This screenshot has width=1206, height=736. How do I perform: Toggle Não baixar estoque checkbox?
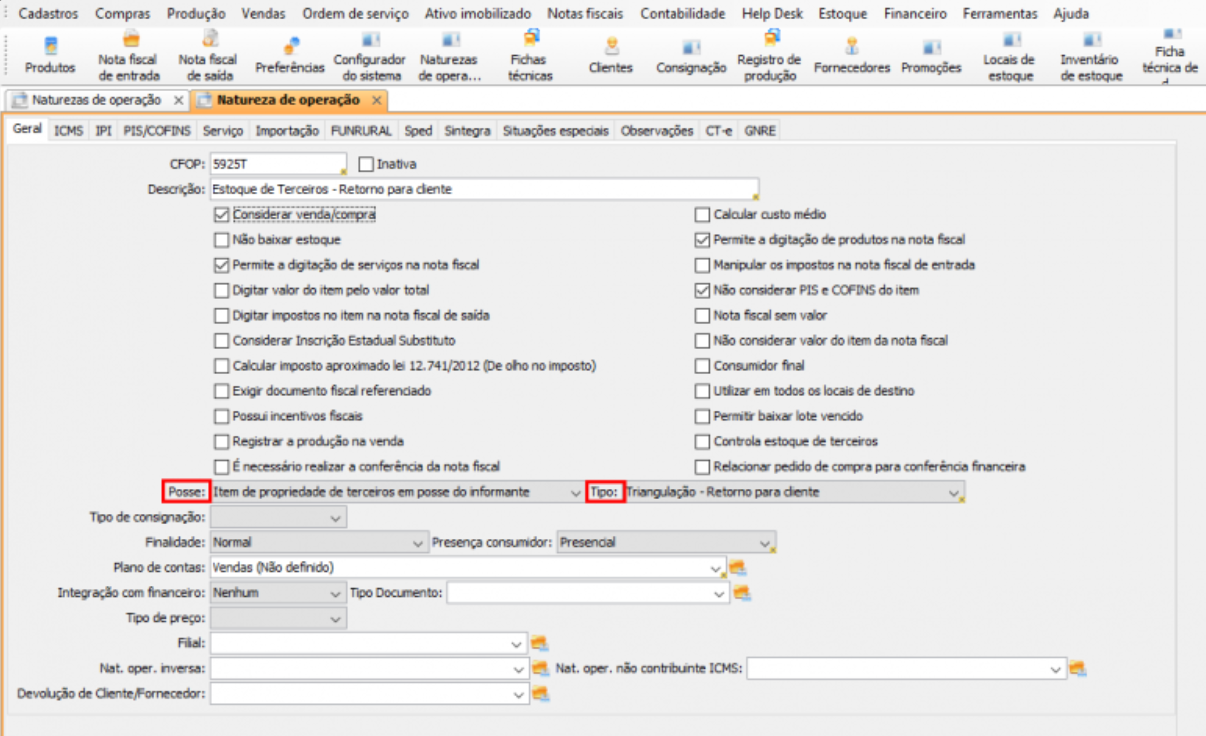222,240
